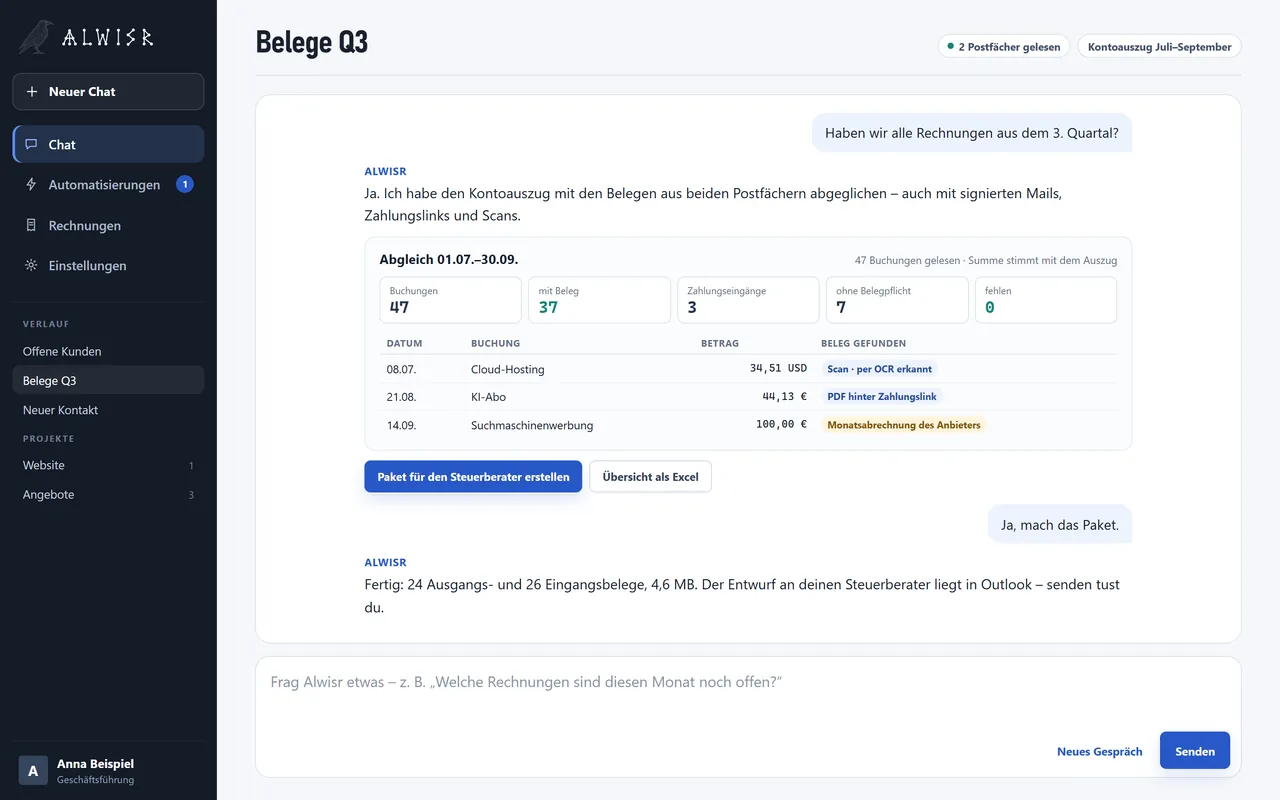Click the 2 Postfächer gelesen chip
The width and height of the screenshot is (1280, 800).
click(x=1004, y=47)
